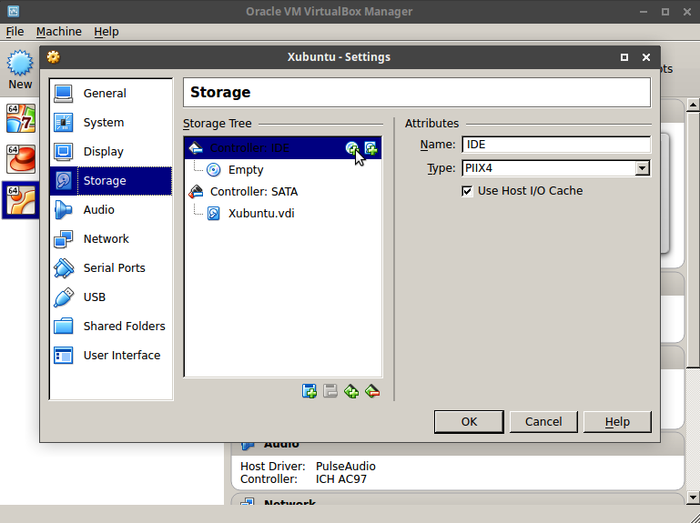Screen dimensions: 700x523
Task: Add hard disk to IDE controller
Action: tap(371, 148)
